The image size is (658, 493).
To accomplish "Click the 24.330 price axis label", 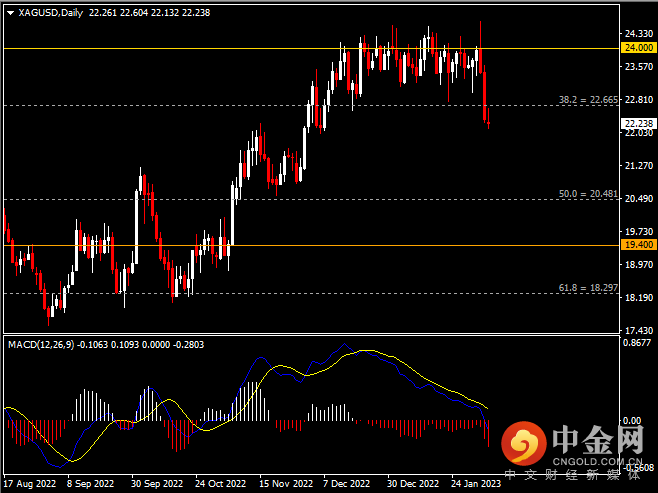I will tap(638, 33).
